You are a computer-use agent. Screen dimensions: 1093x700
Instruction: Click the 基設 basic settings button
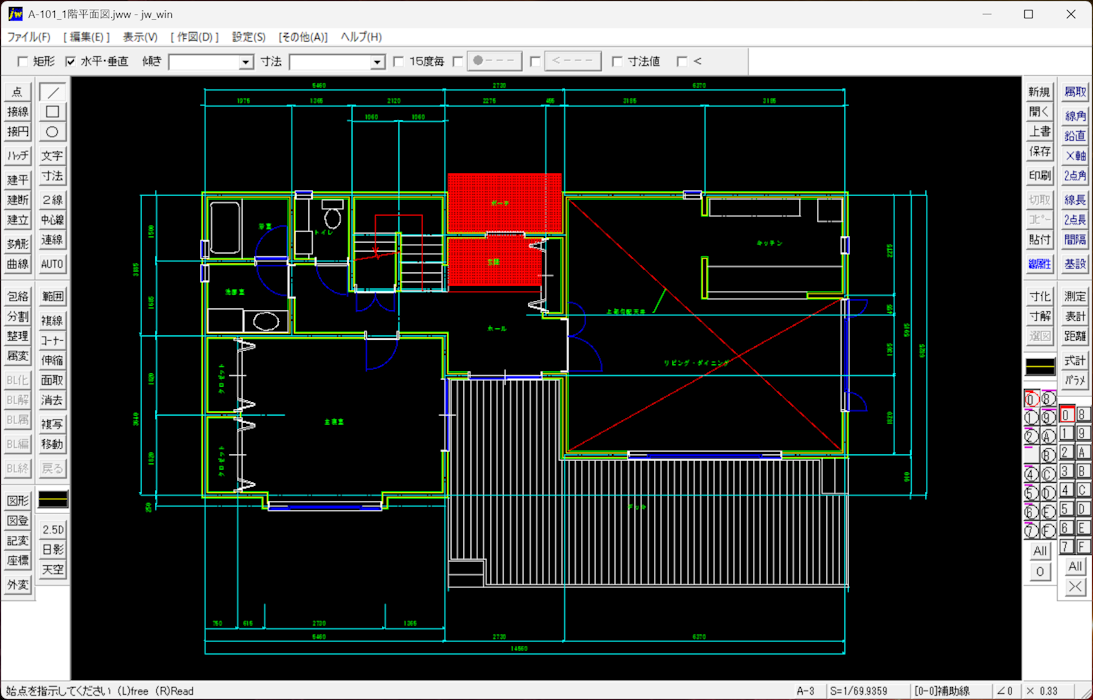1075,264
